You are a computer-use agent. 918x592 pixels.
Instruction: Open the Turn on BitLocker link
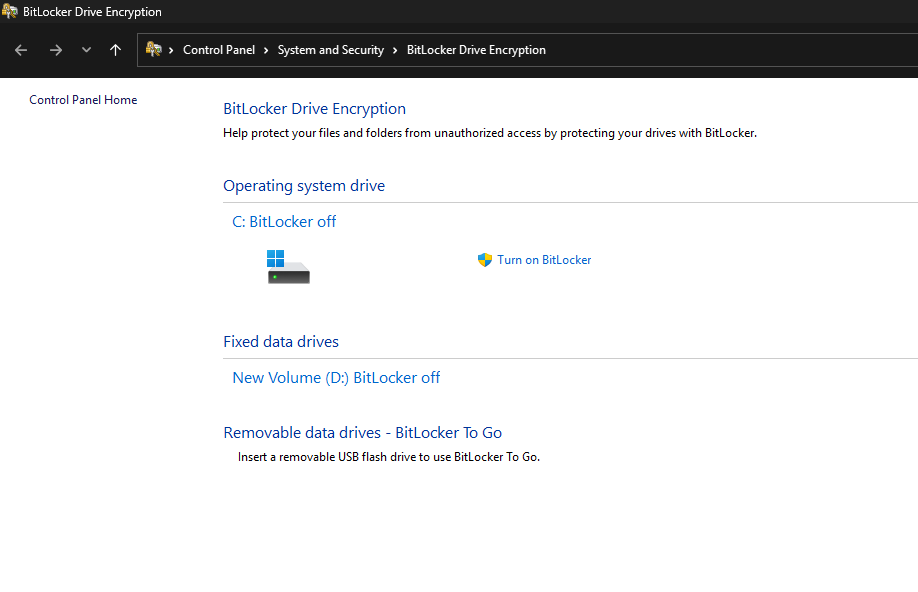click(544, 259)
